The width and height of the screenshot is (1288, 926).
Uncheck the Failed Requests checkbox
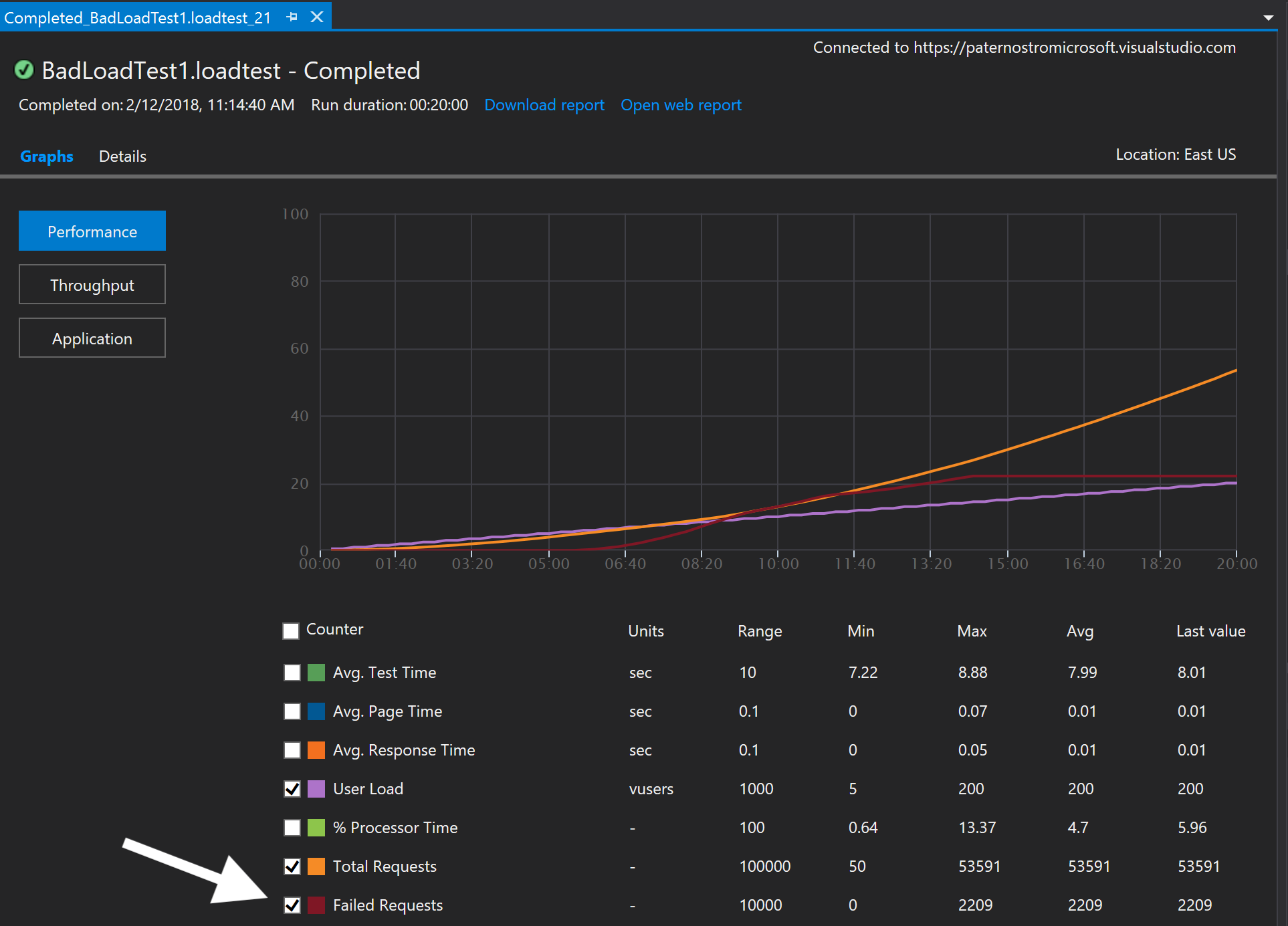point(292,905)
